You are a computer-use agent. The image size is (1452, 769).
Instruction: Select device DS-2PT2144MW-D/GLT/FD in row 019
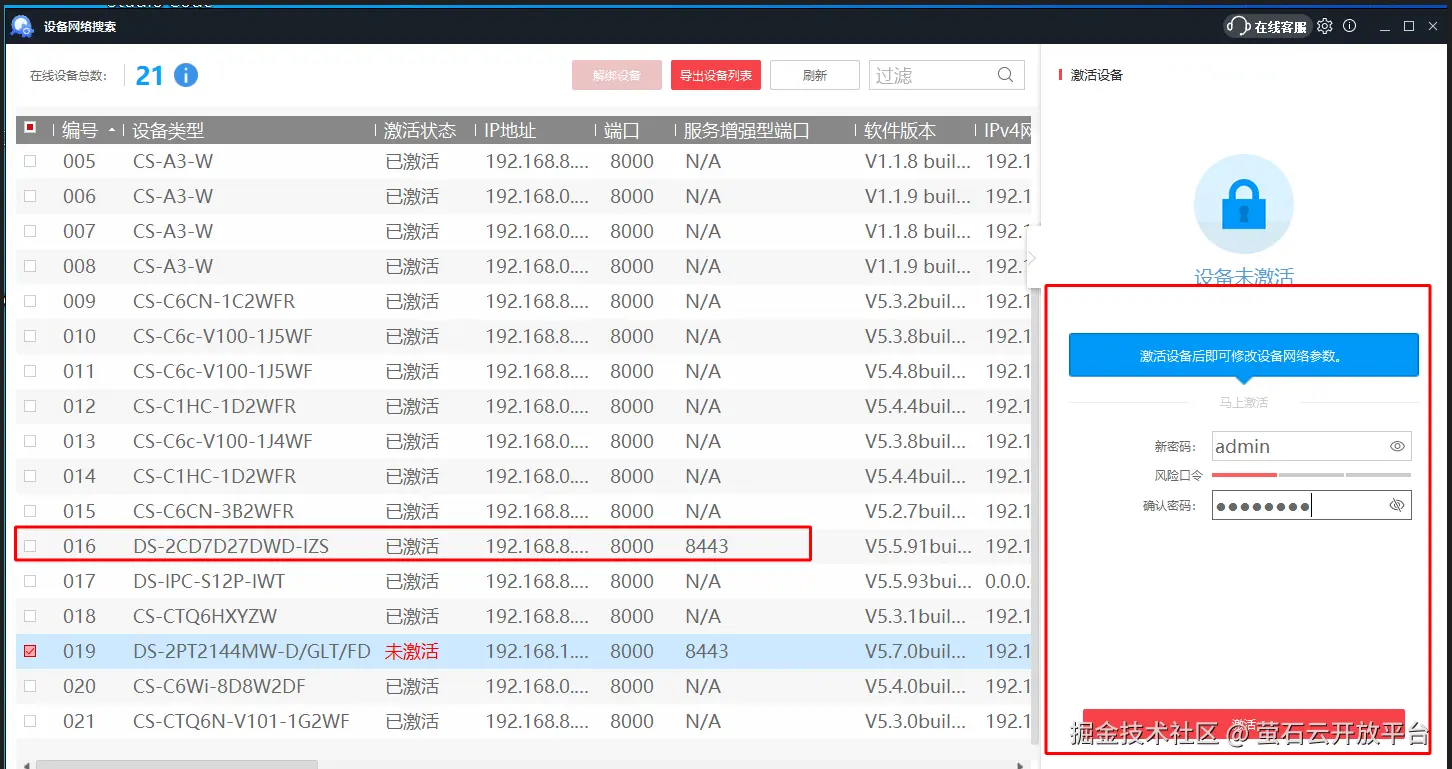tap(252, 651)
